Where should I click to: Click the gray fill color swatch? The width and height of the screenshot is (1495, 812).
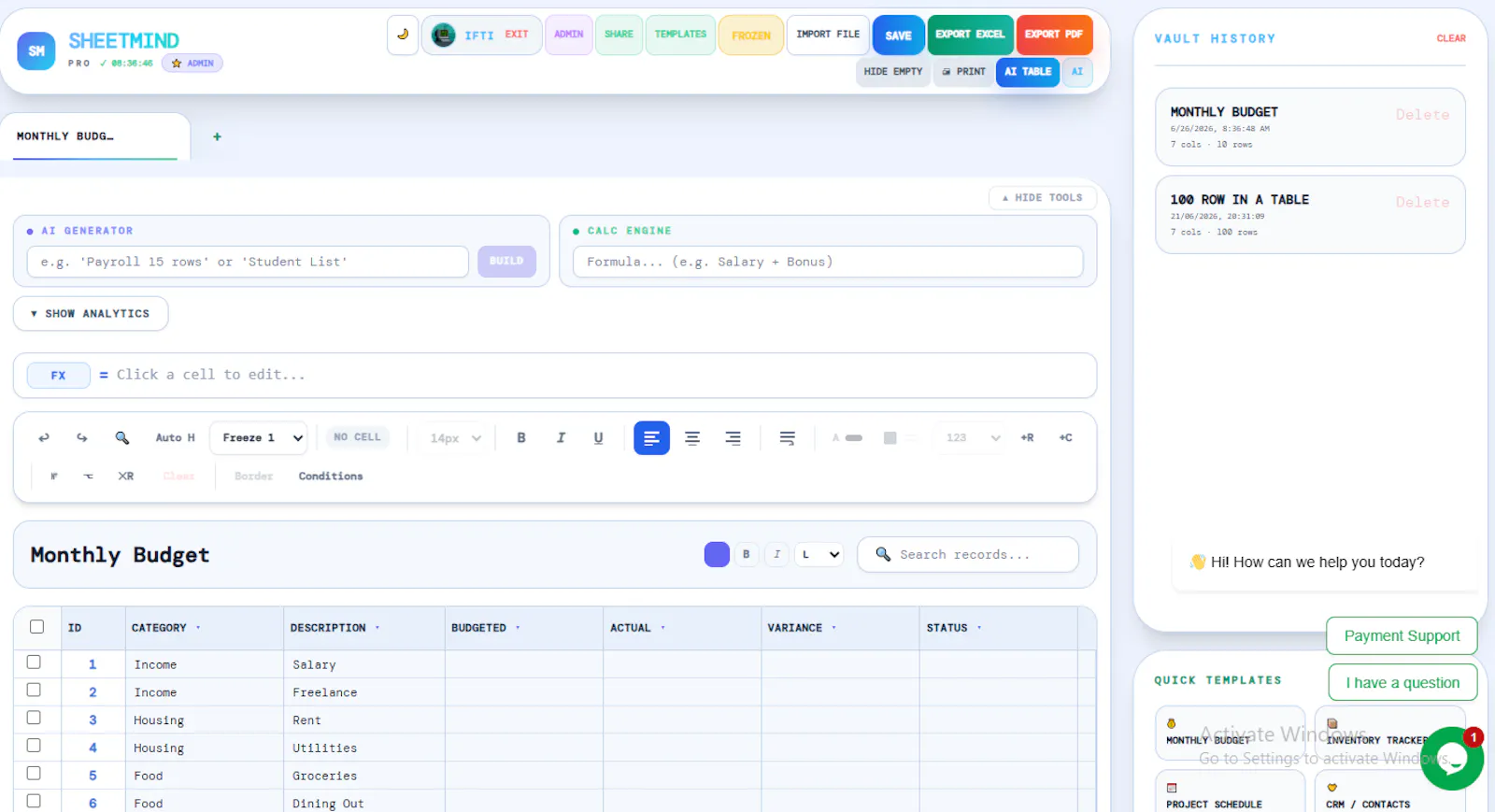point(890,437)
